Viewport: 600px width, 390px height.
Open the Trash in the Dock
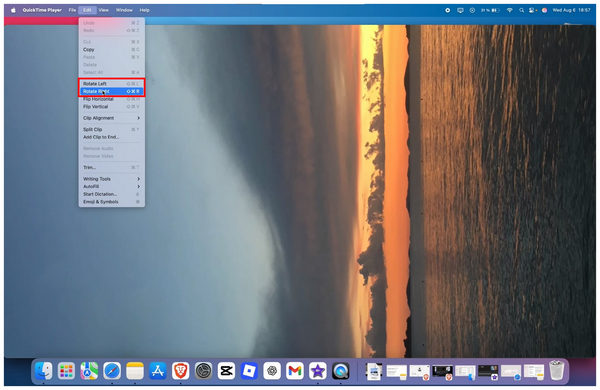tap(557, 371)
